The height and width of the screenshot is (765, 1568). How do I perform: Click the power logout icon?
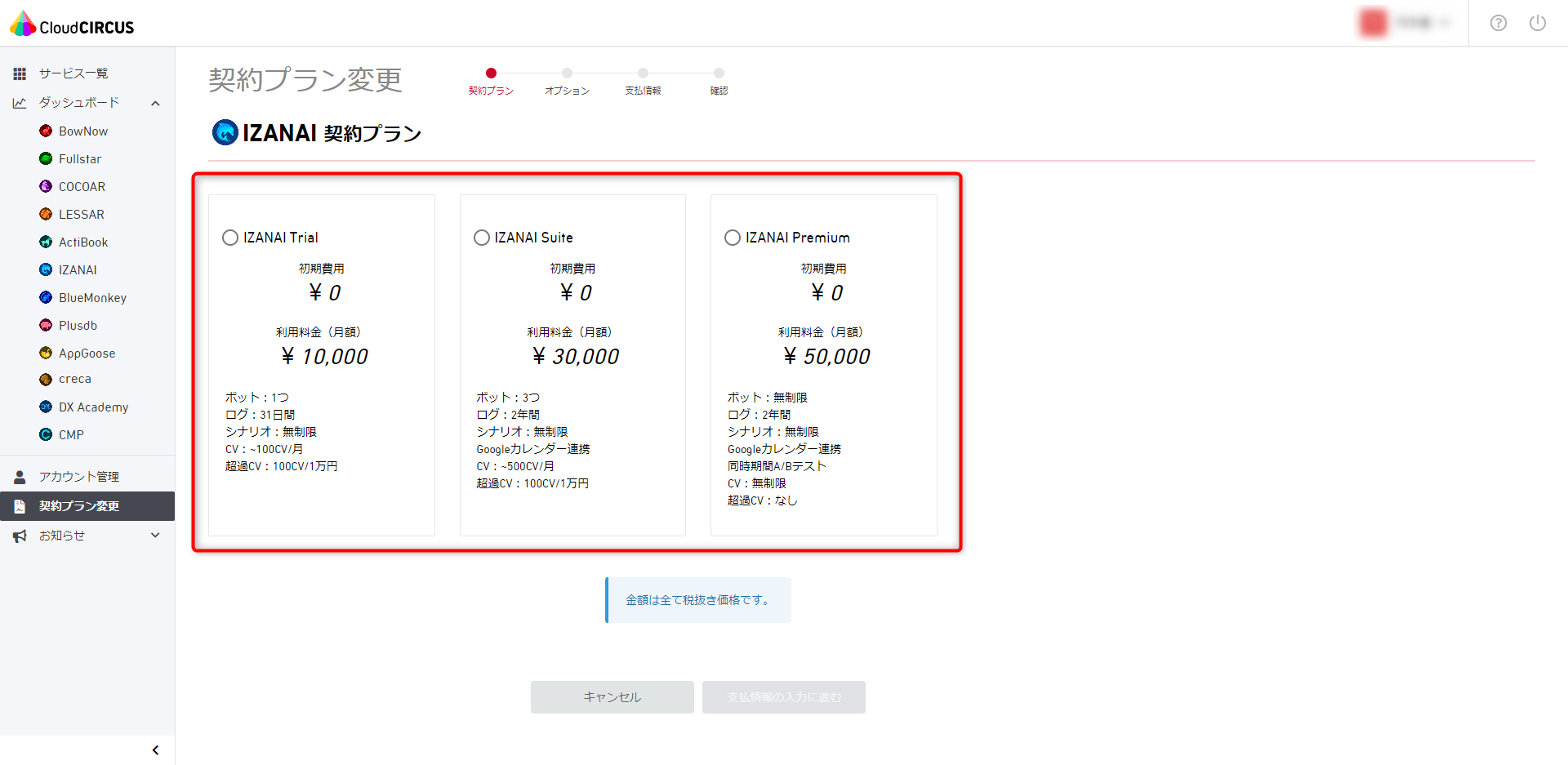[1538, 23]
